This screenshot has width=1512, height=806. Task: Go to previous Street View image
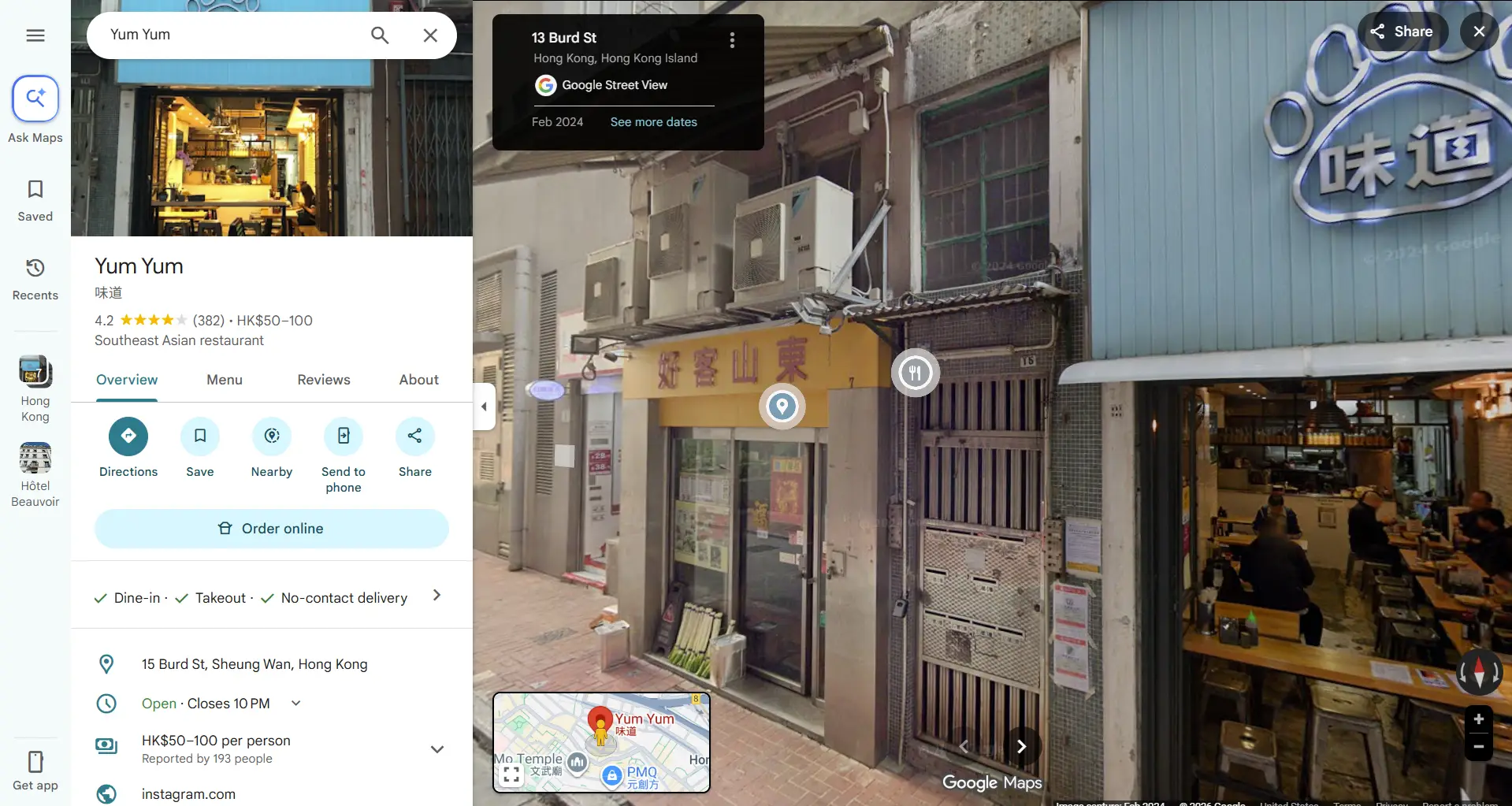(x=964, y=746)
